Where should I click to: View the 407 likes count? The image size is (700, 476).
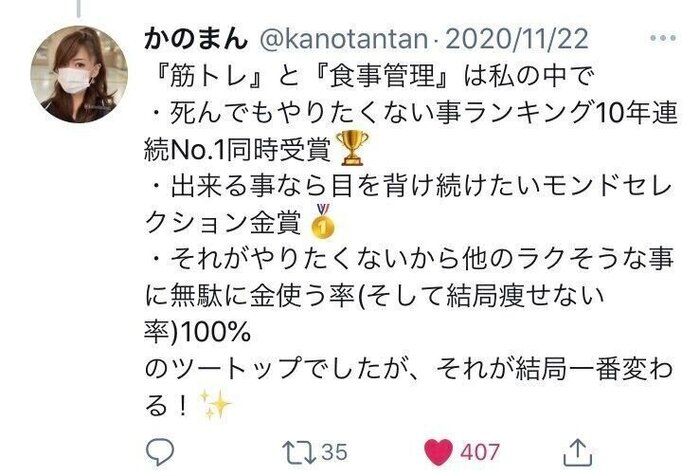pyautogui.click(x=479, y=452)
